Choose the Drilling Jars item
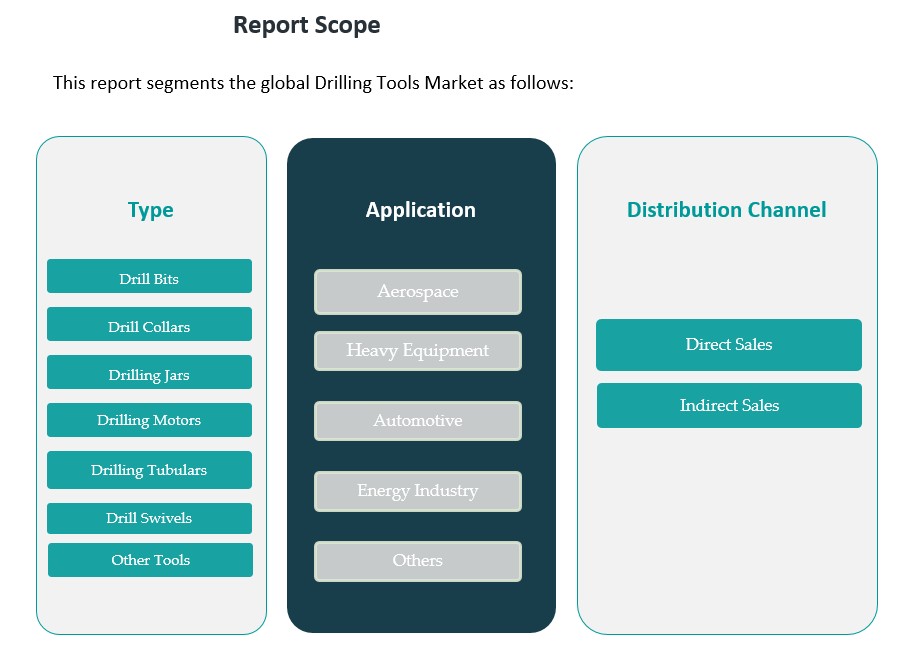904x655 pixels. point(149,373)
